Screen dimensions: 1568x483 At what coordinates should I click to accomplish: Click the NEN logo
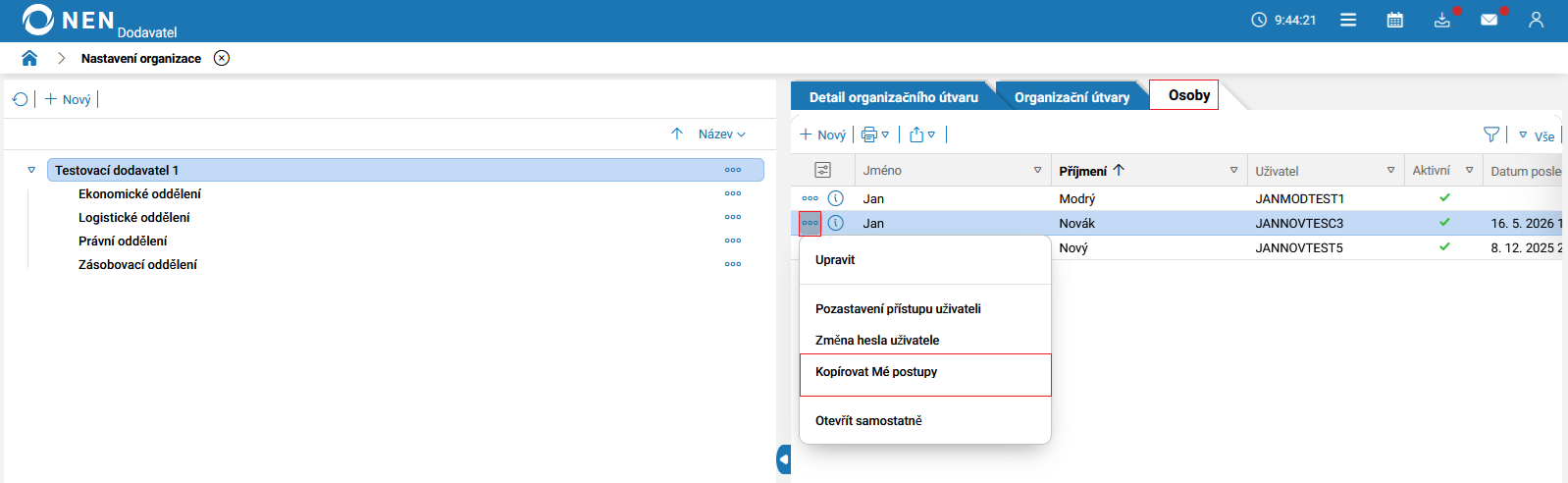69,20
